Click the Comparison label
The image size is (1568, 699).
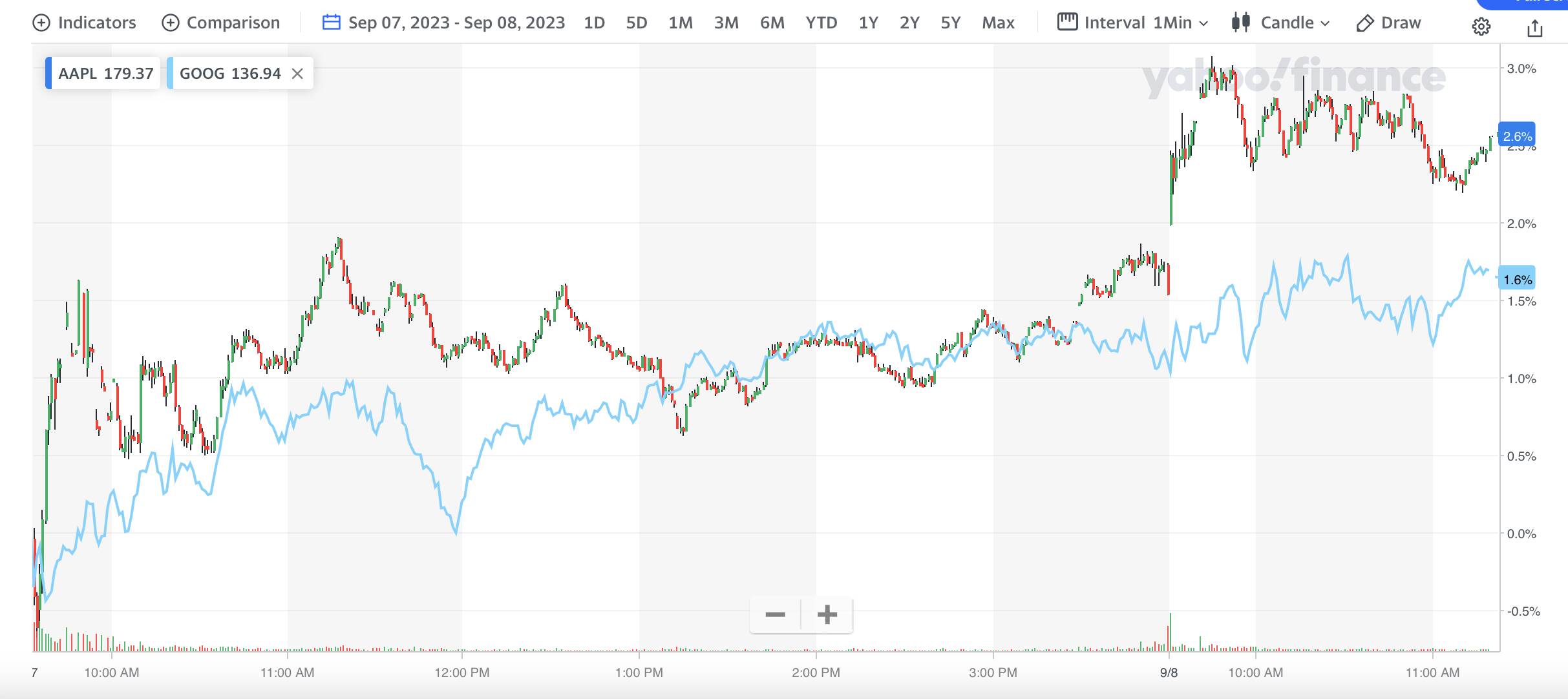coord(233,23)
